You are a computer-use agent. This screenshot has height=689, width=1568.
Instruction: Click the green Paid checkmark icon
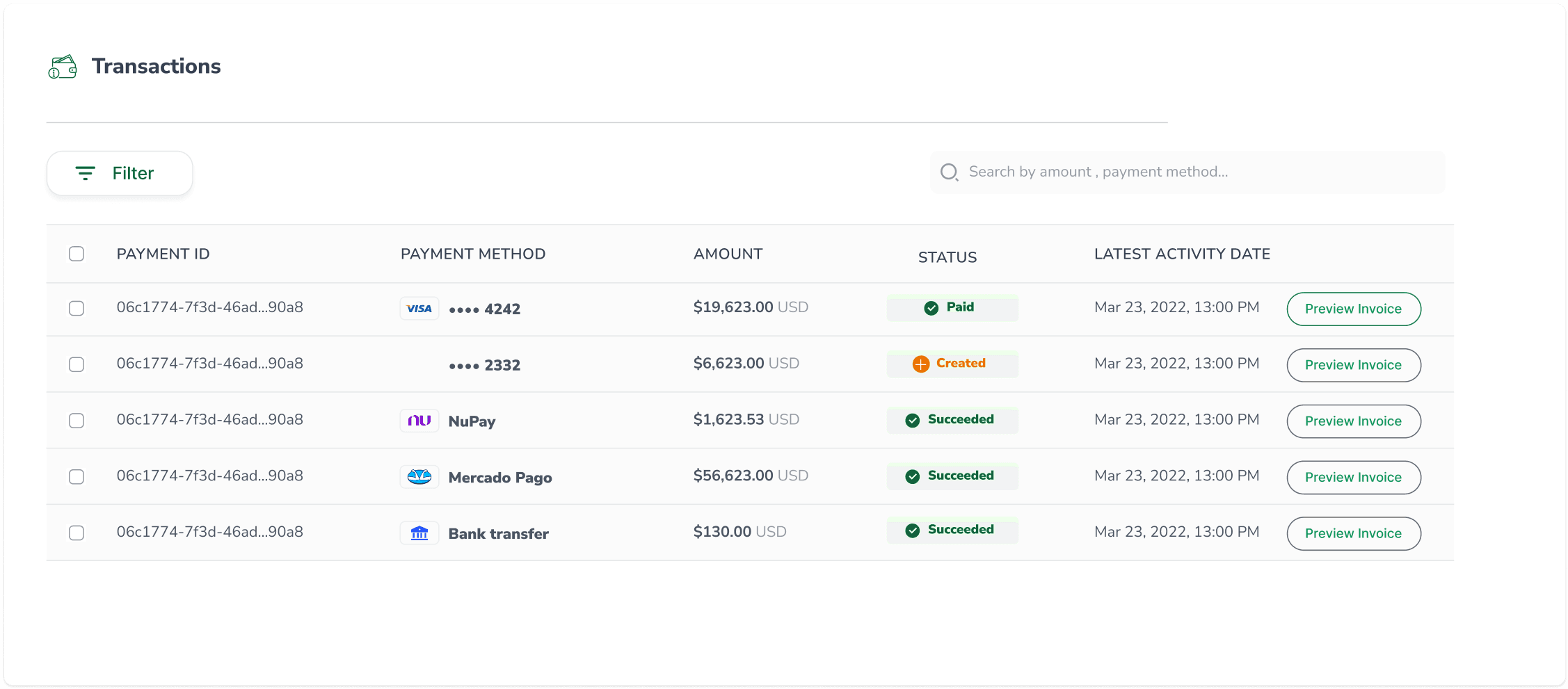click(x=931, y=308)
